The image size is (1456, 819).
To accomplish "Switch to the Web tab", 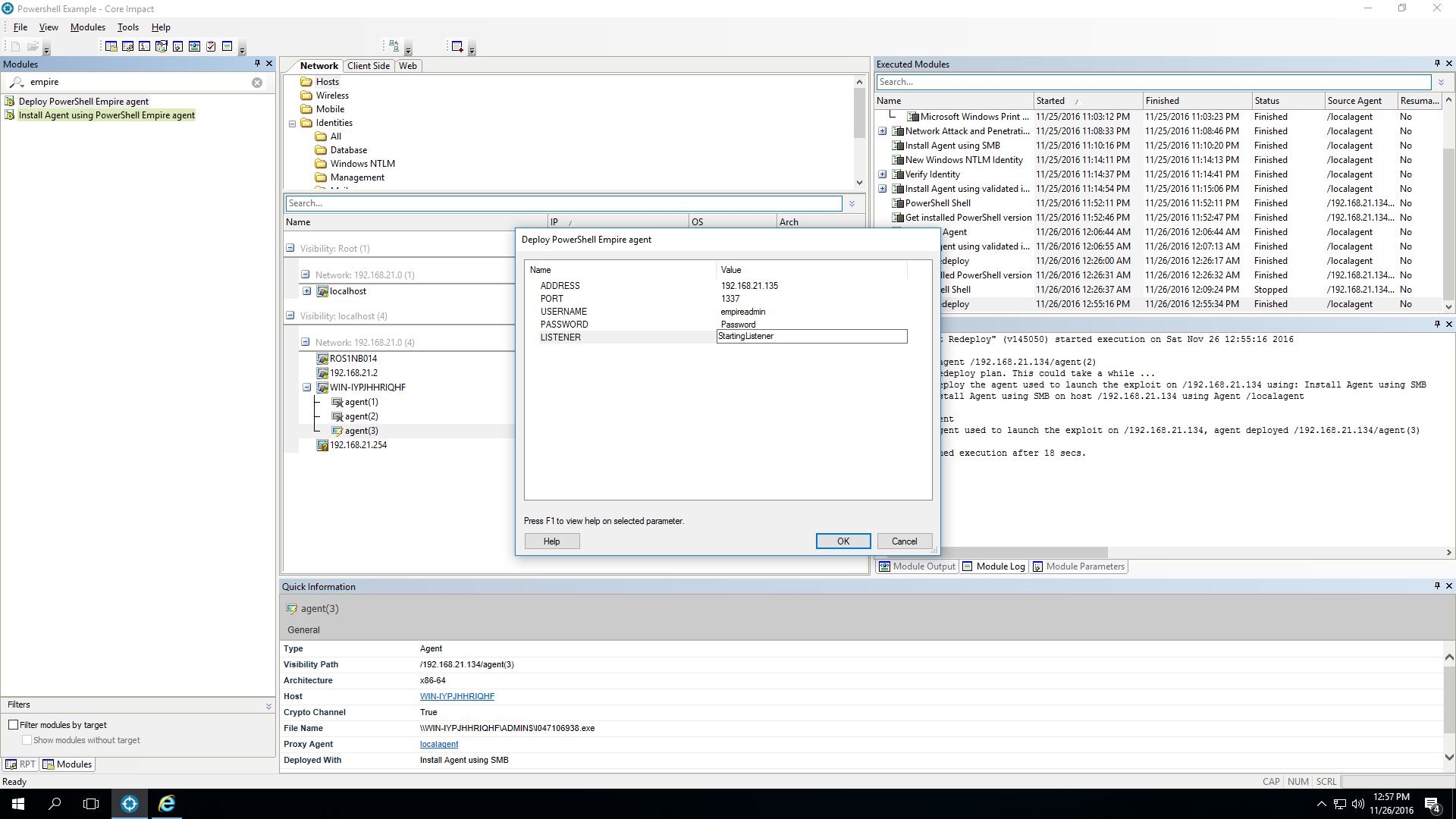I will (x=408, y=66).
